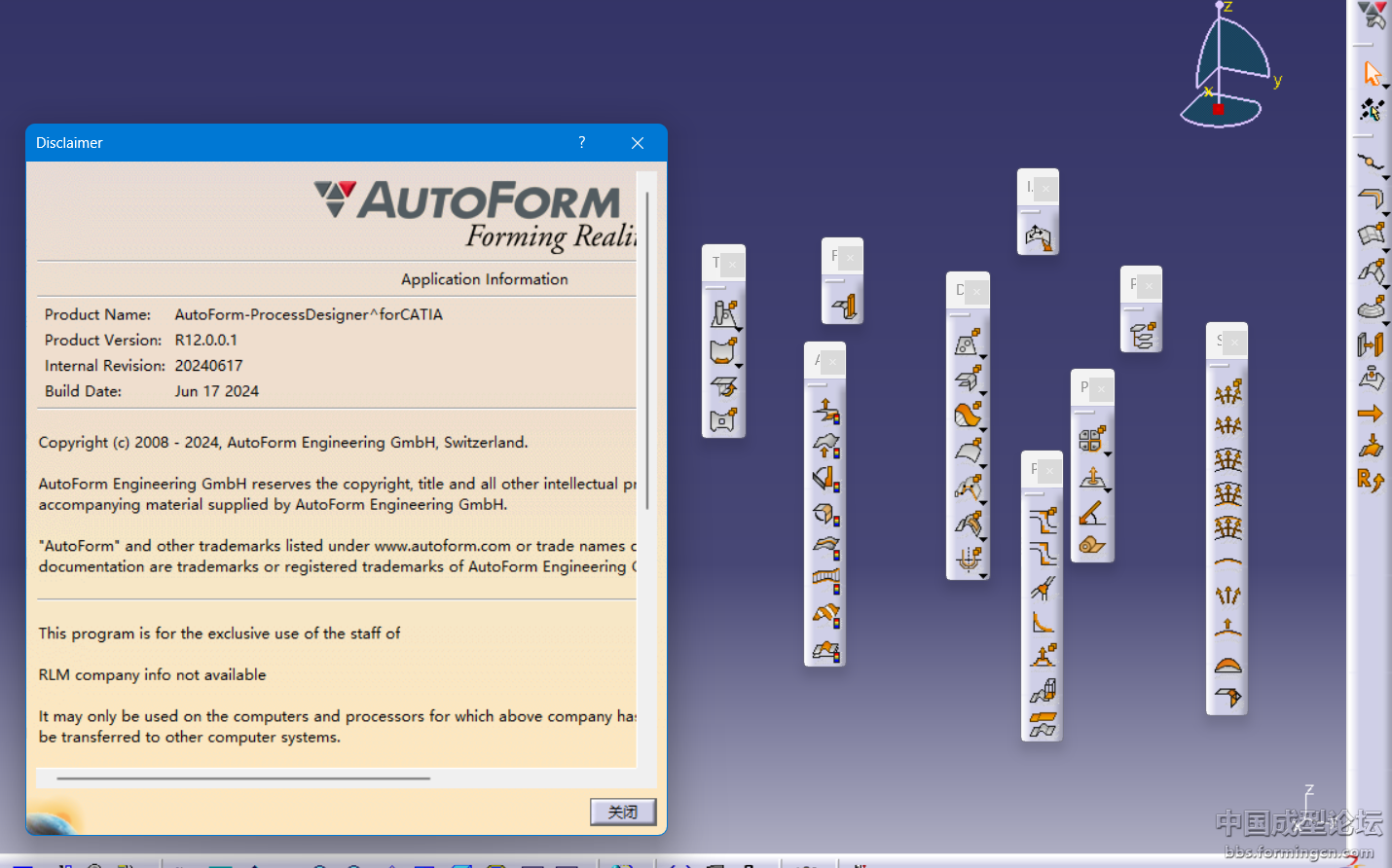Open the cup-shaped part flyout in T toolbar
Viewport: 1392px width, 868px height.
tap(724, 350)
